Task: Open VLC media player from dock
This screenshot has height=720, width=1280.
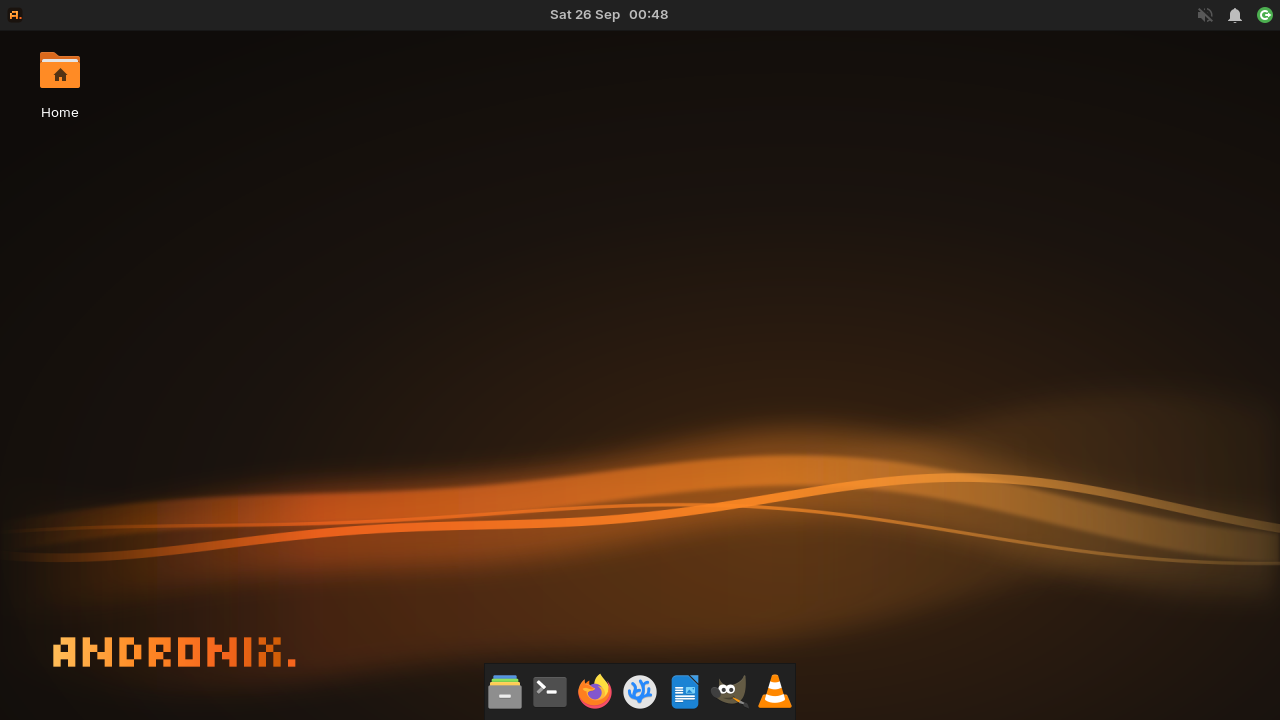Action: coord(775,692)
